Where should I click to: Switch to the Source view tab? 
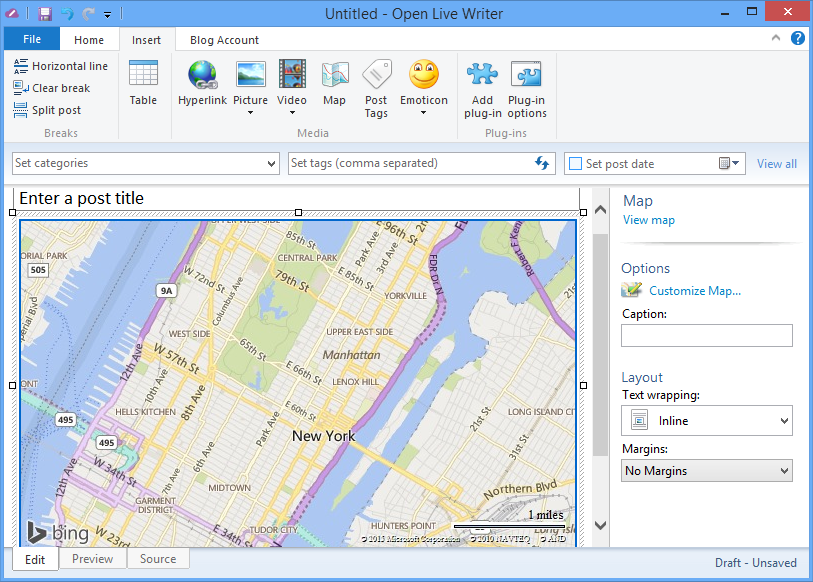[158, 559]
